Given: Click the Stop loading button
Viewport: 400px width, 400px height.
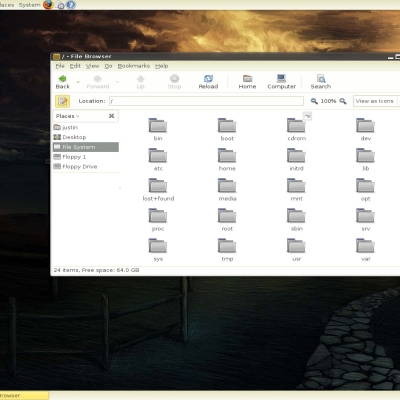Looking at the screenshot, I should coord(174,82).
